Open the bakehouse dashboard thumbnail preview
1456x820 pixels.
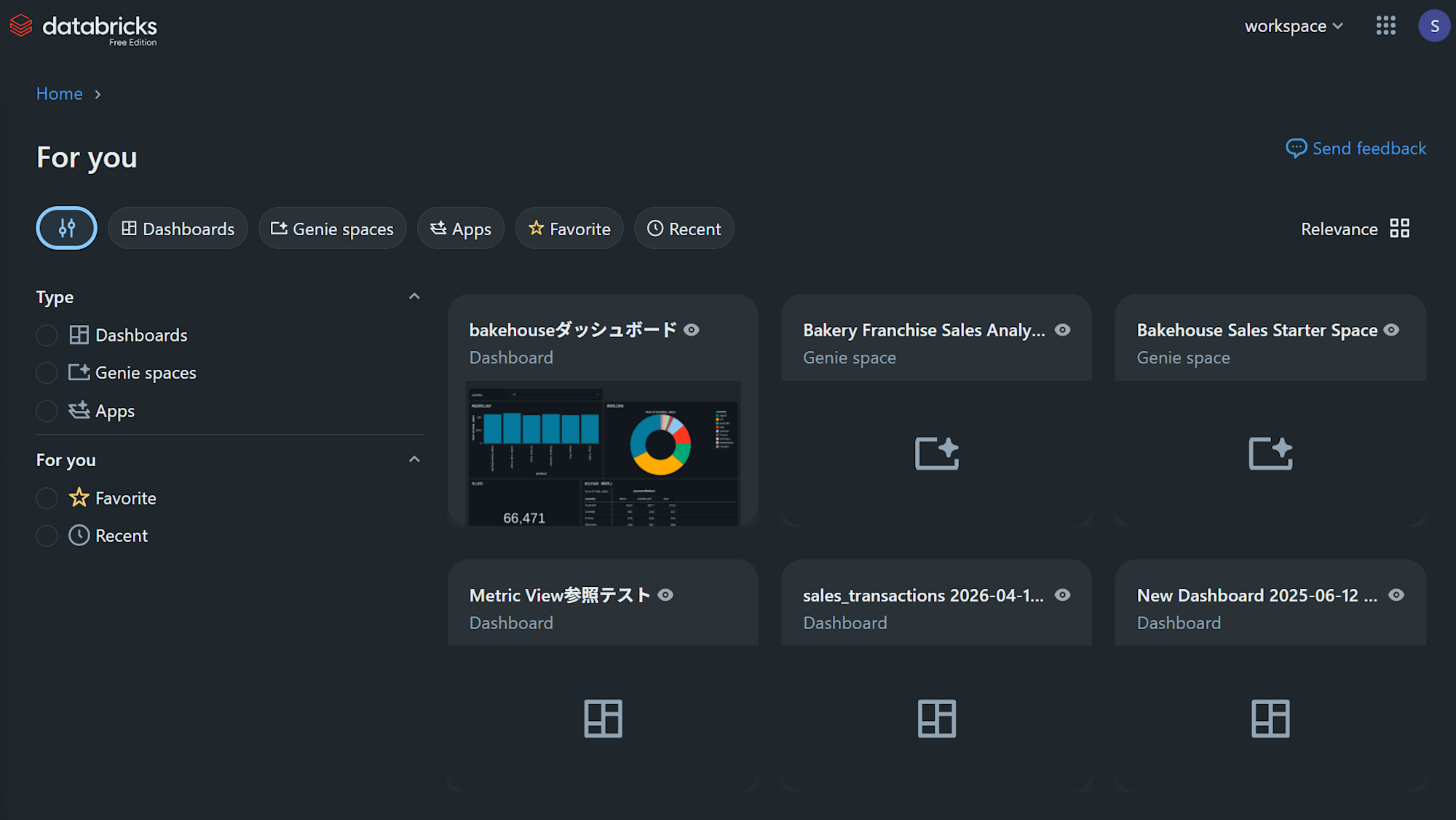coord(603,452)
